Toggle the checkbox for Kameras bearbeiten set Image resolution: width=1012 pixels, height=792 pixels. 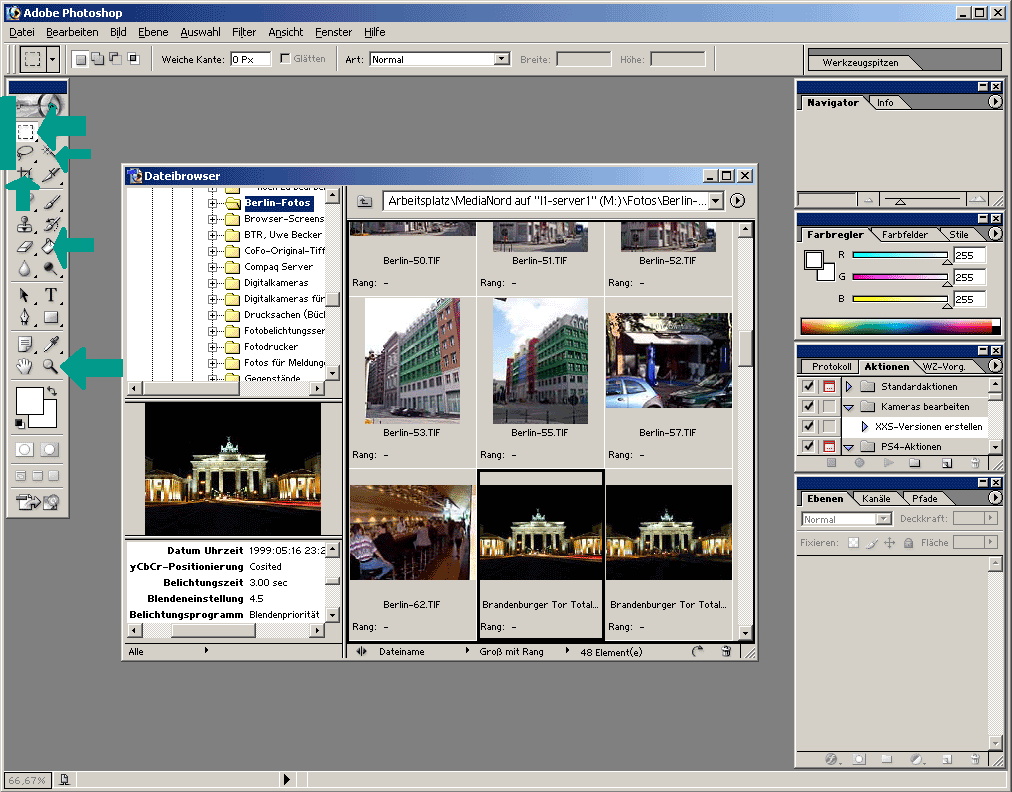(809, 407)
